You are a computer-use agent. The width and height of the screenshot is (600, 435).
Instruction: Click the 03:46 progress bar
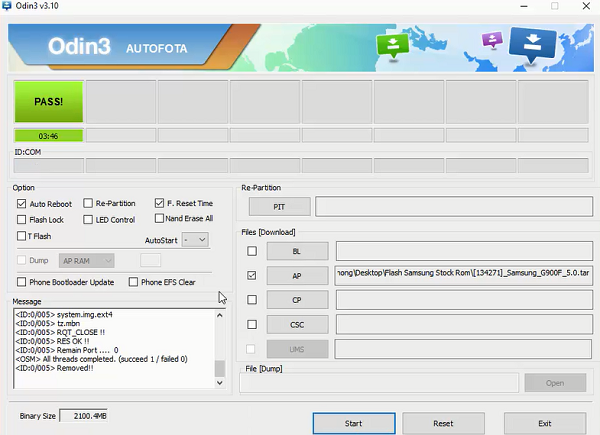(x=49, y=135)
